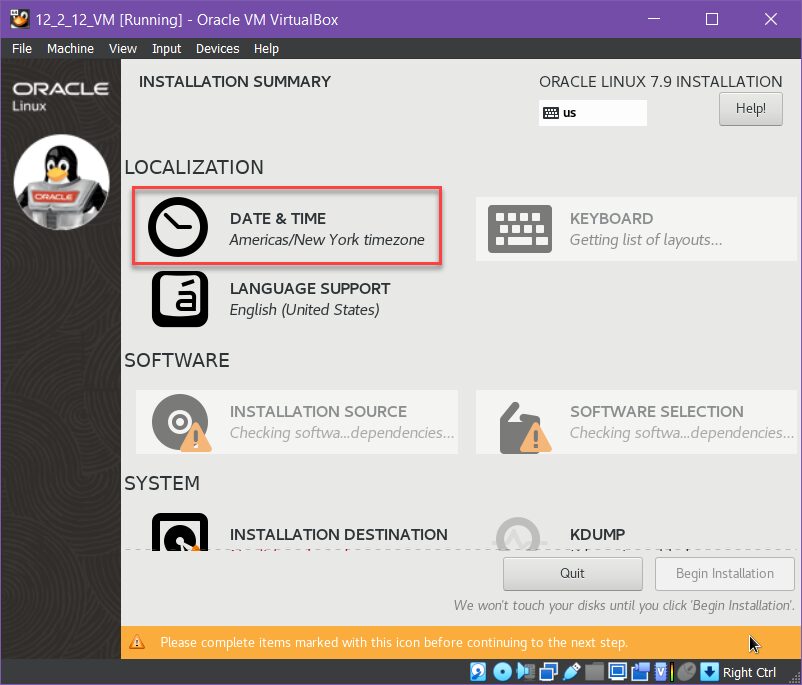Open the hard disk activity indicator
802x685 pixels.
(478, 672)
